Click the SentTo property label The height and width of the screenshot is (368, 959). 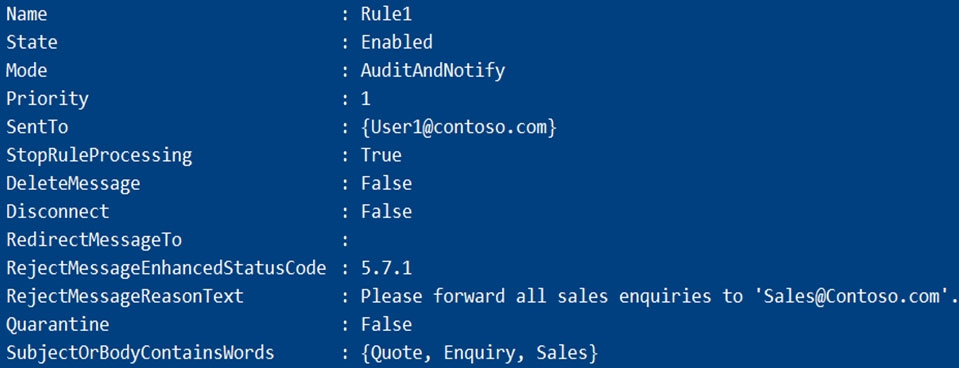pos(37,127)
